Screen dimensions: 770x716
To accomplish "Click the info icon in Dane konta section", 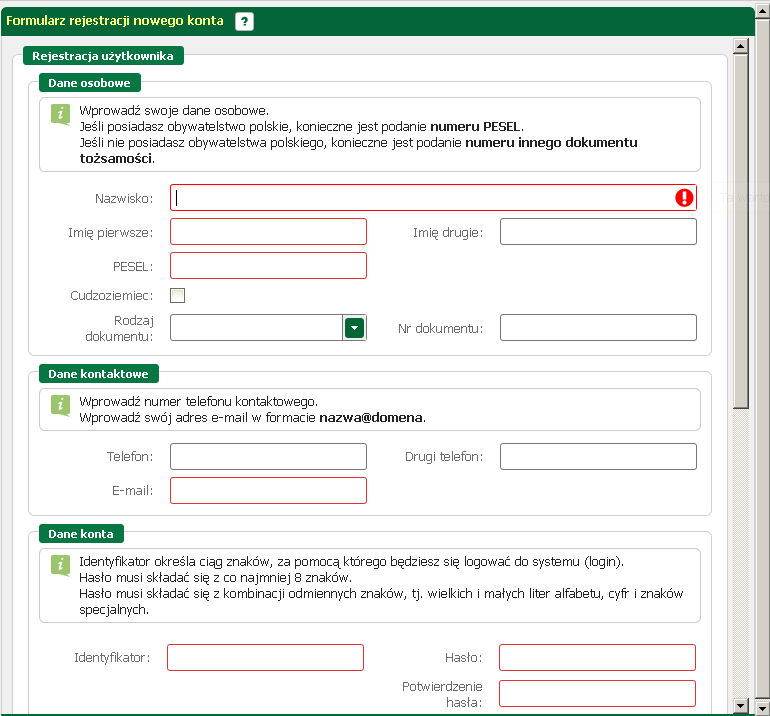I will (x=60, y=565).
